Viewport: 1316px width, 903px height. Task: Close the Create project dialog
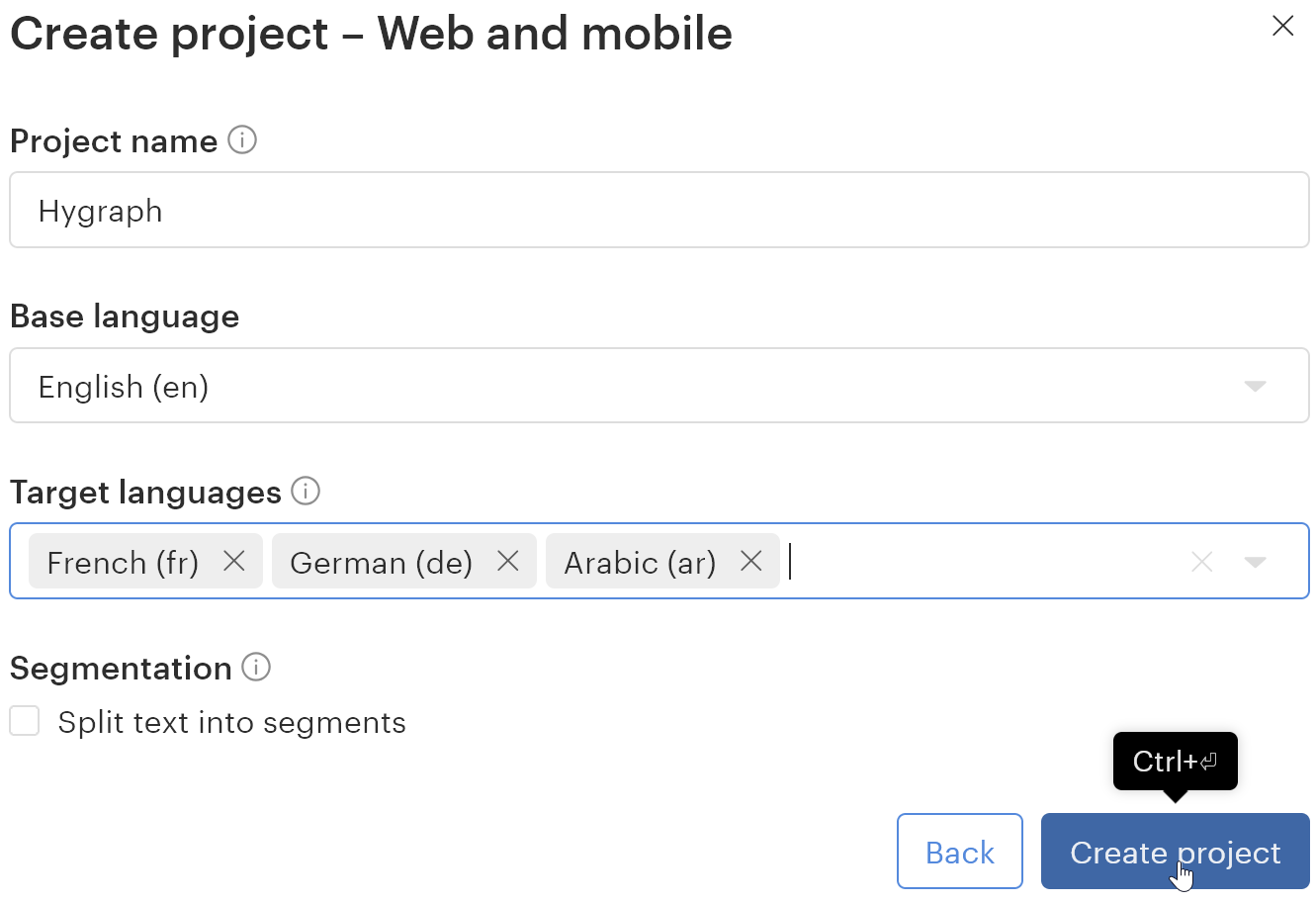(x=1282, y=26)
